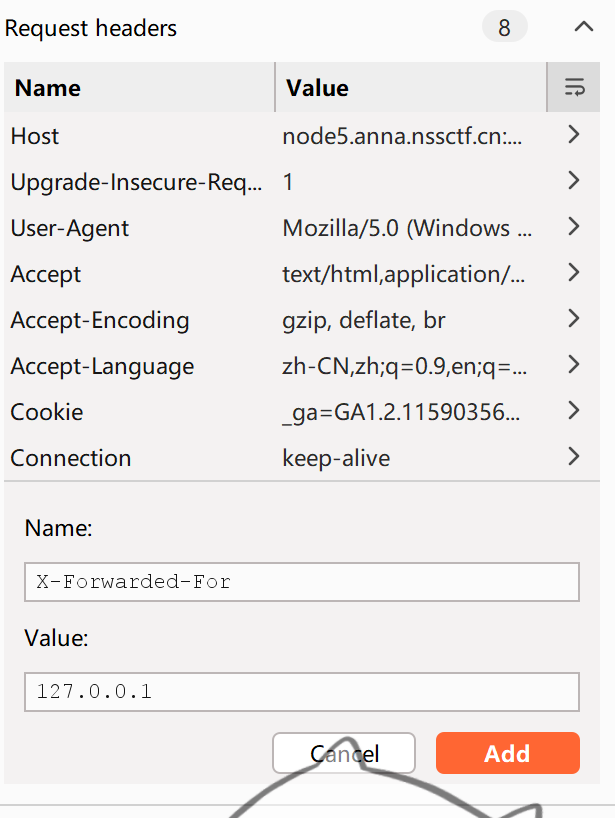Expand the Host header row arrow
This screenshot has height=818, width=615.
tap(573, 135)
